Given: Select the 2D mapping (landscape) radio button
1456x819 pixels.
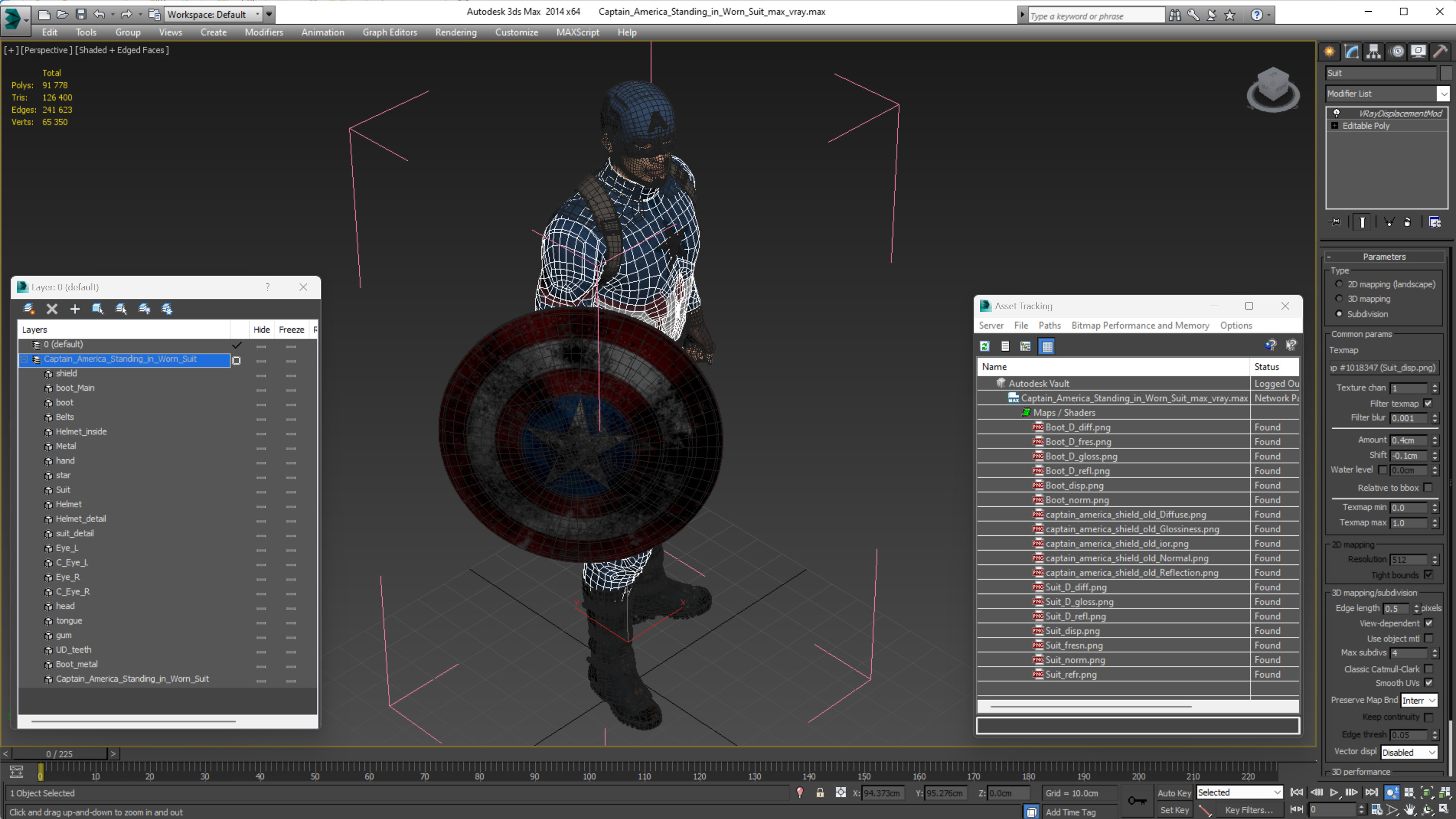Looking at the screenshot, I should (x=1339, y=284).
